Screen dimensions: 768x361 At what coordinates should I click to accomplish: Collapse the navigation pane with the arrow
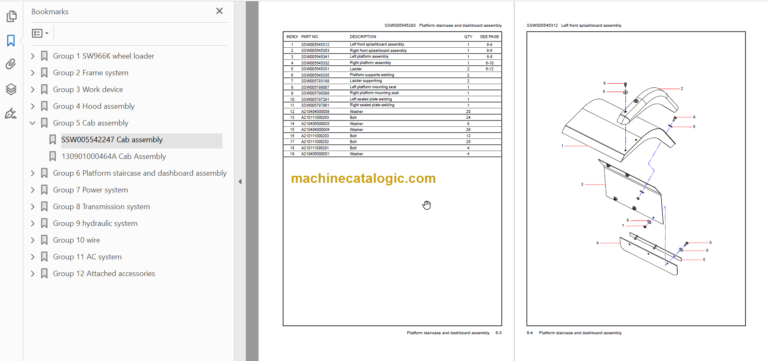pyautogui.click(x=240, y=182)
